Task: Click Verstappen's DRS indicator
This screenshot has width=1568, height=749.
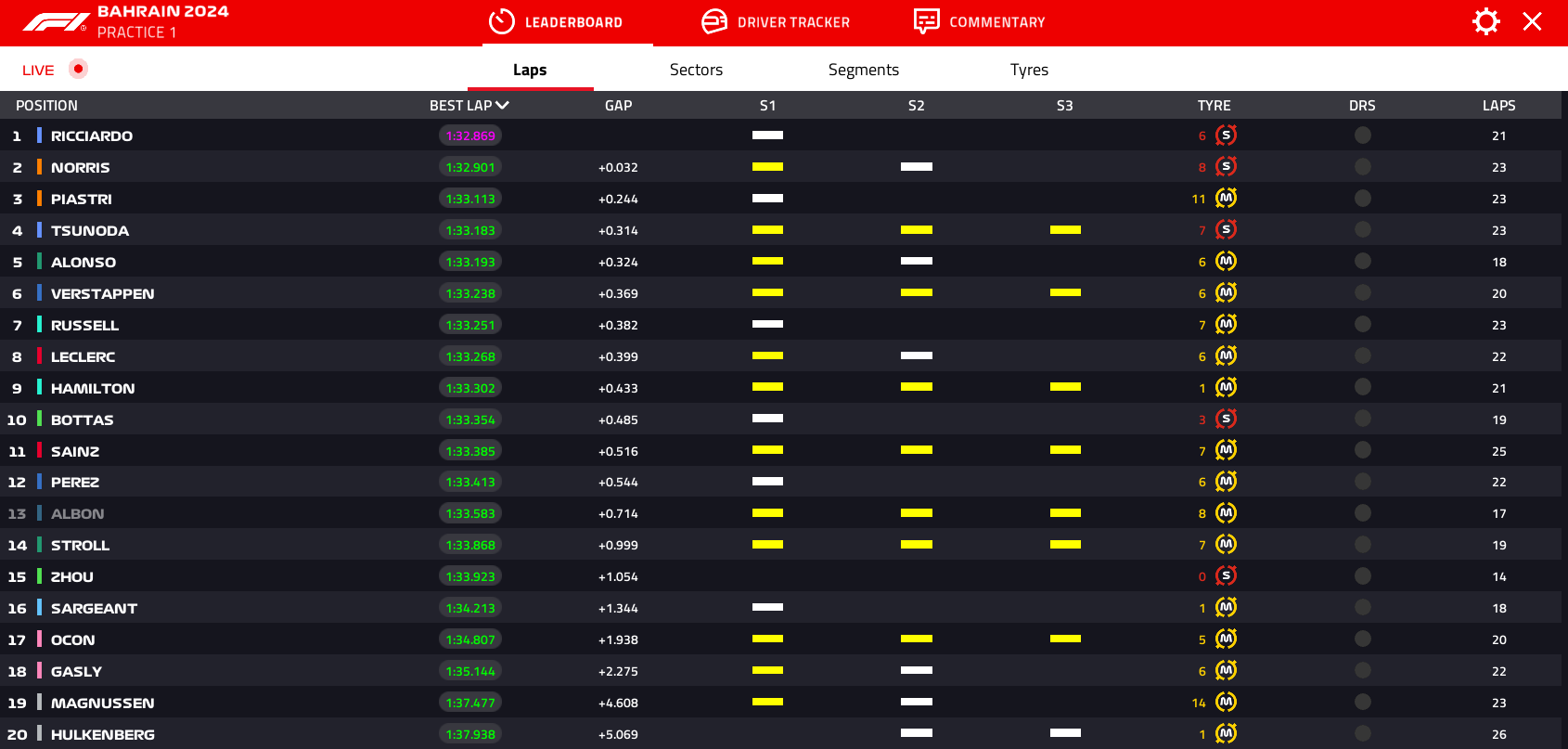Action: (1362, 293)
